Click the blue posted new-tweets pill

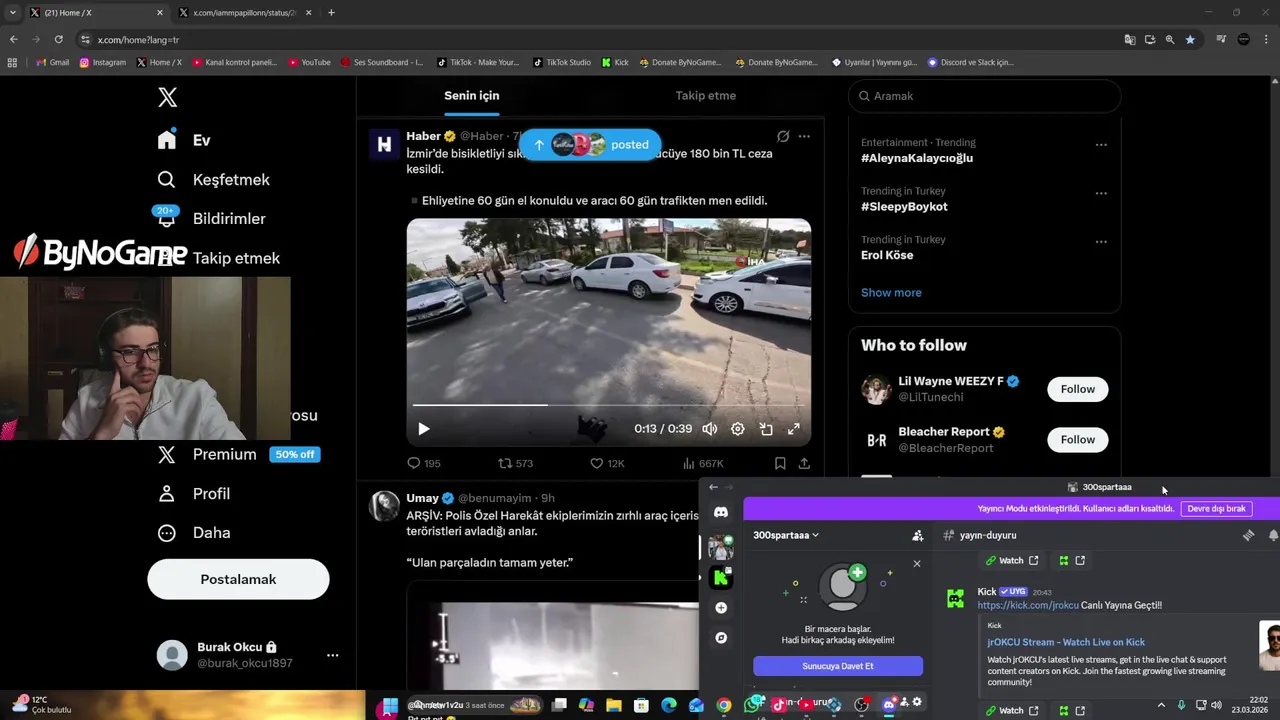(590, 145)
